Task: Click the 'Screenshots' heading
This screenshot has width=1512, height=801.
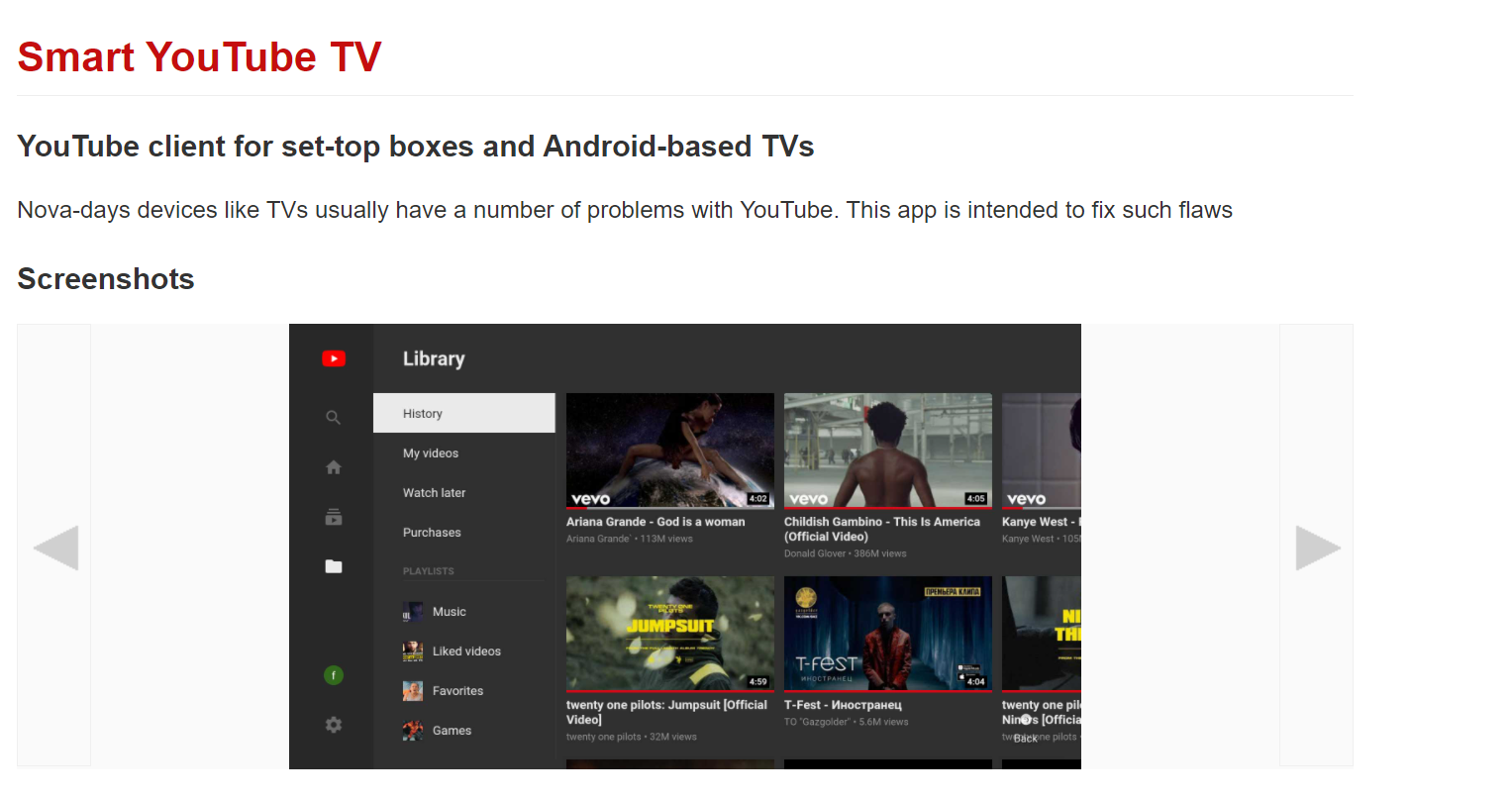Action: coord(106,279)
